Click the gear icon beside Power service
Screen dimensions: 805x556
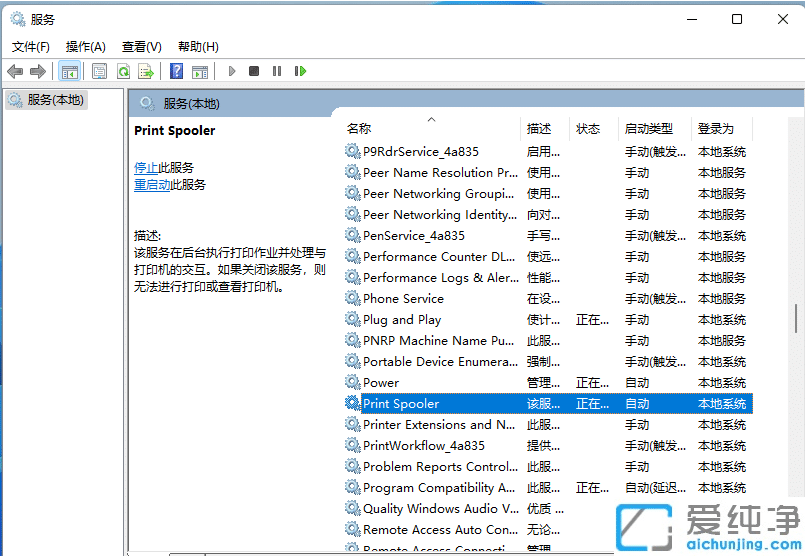click(352, 382)
